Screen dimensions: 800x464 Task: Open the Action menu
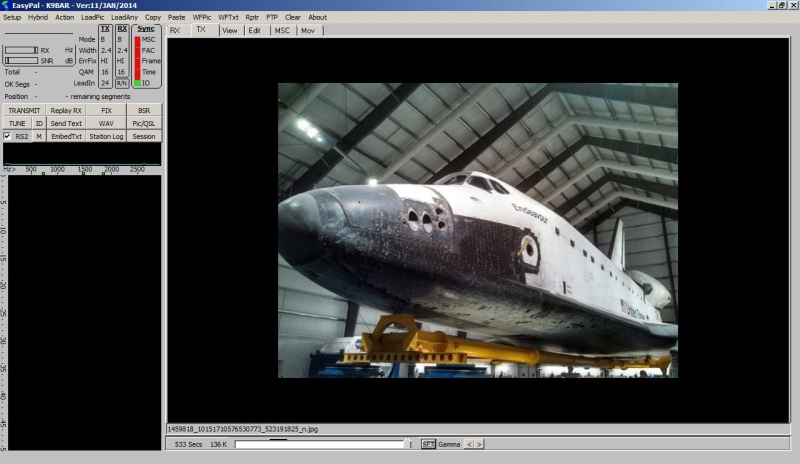pos(64,17)
